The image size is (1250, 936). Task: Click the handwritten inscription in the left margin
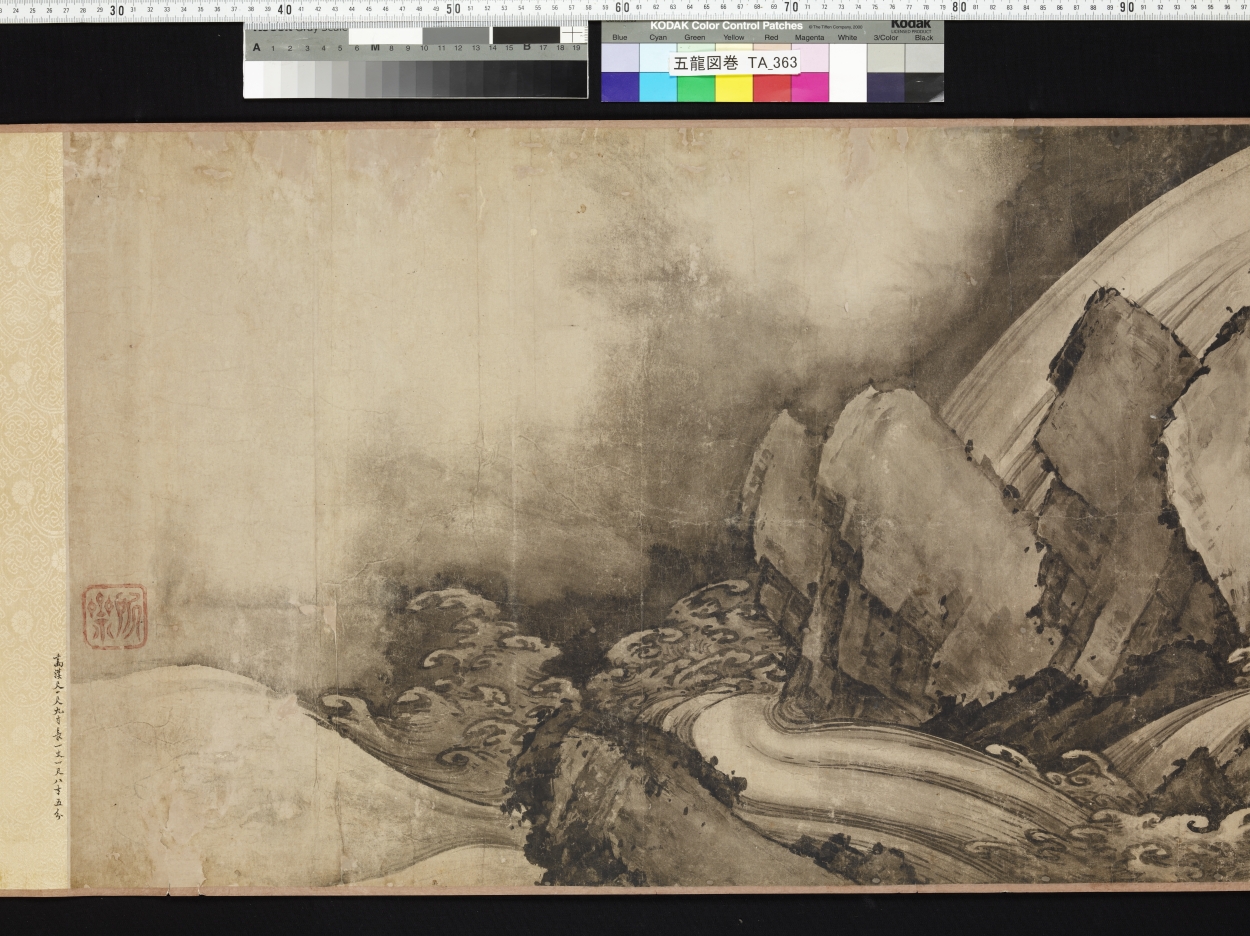pyautogui.click(x=57, y=739)
